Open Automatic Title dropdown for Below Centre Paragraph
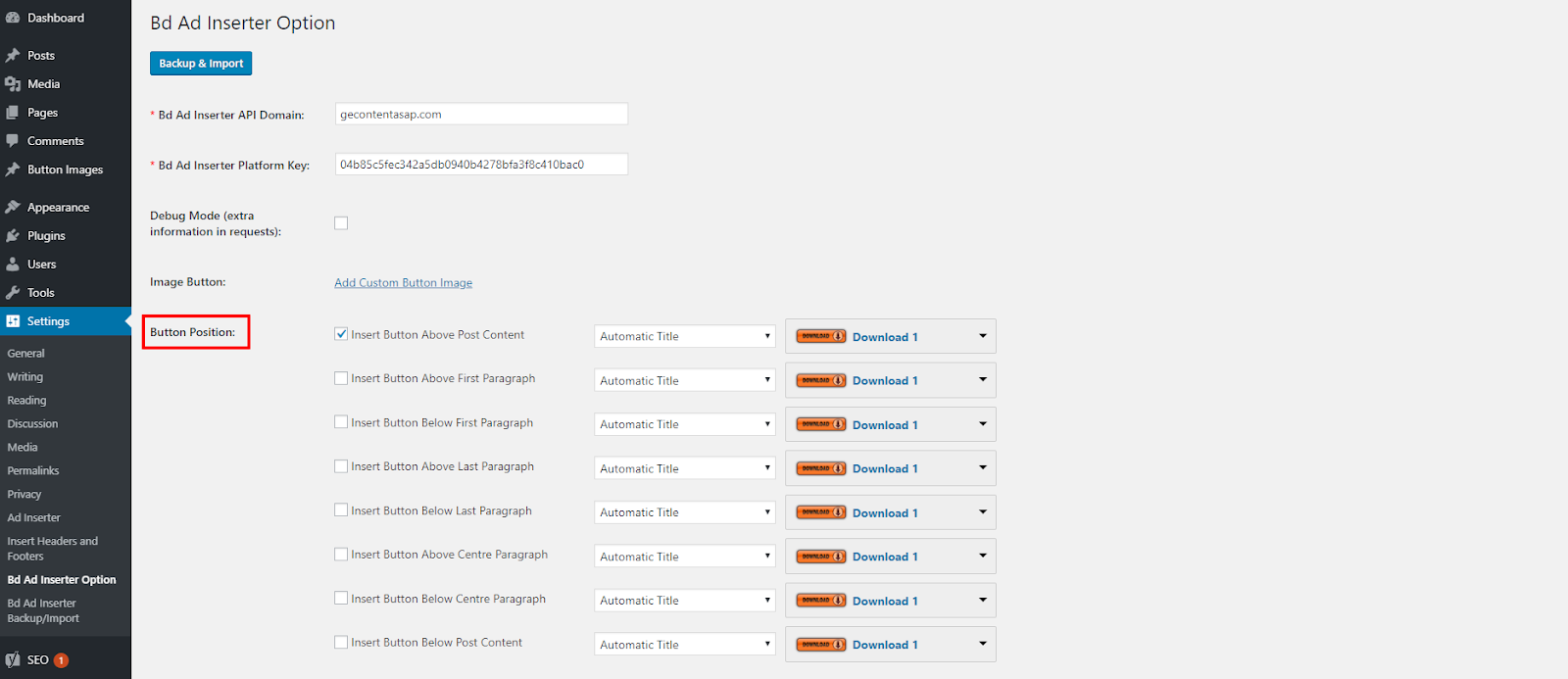 click(x=684, y=601)
